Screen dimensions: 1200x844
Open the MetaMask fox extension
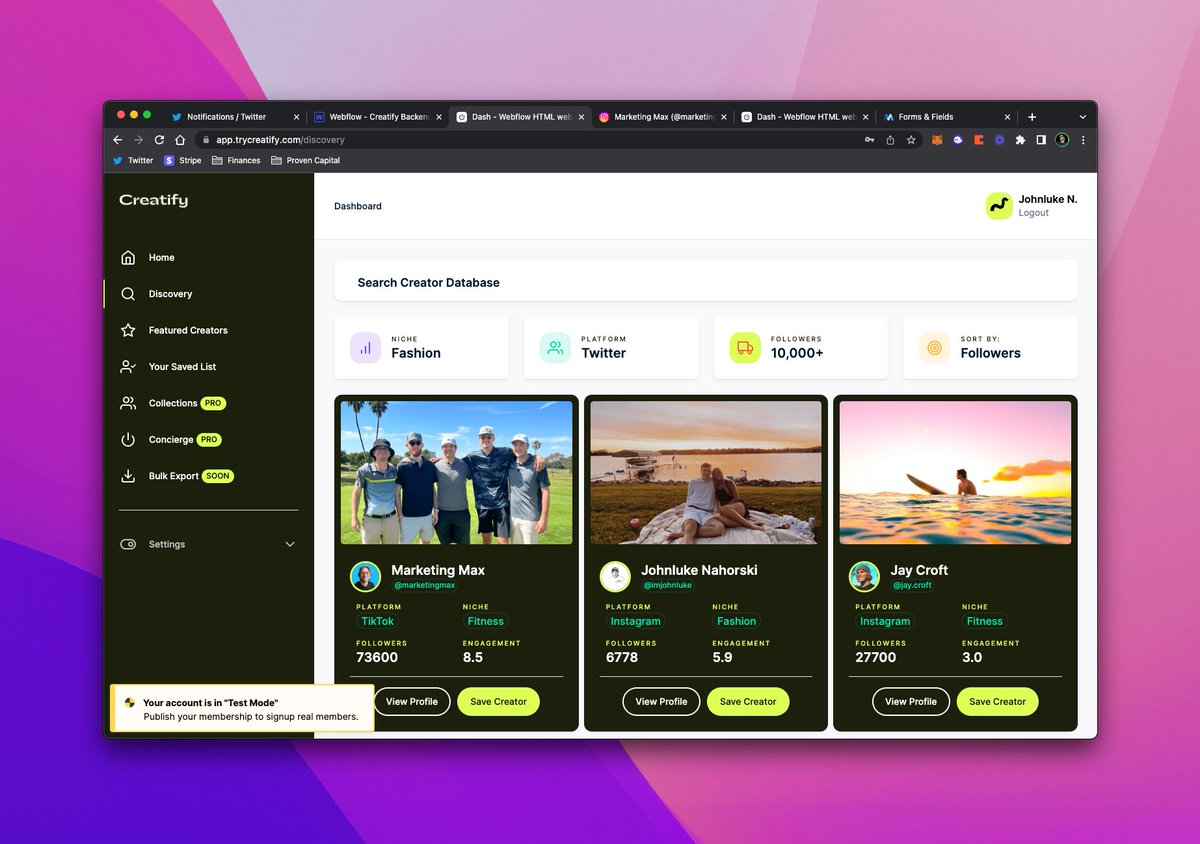[937, 140]
